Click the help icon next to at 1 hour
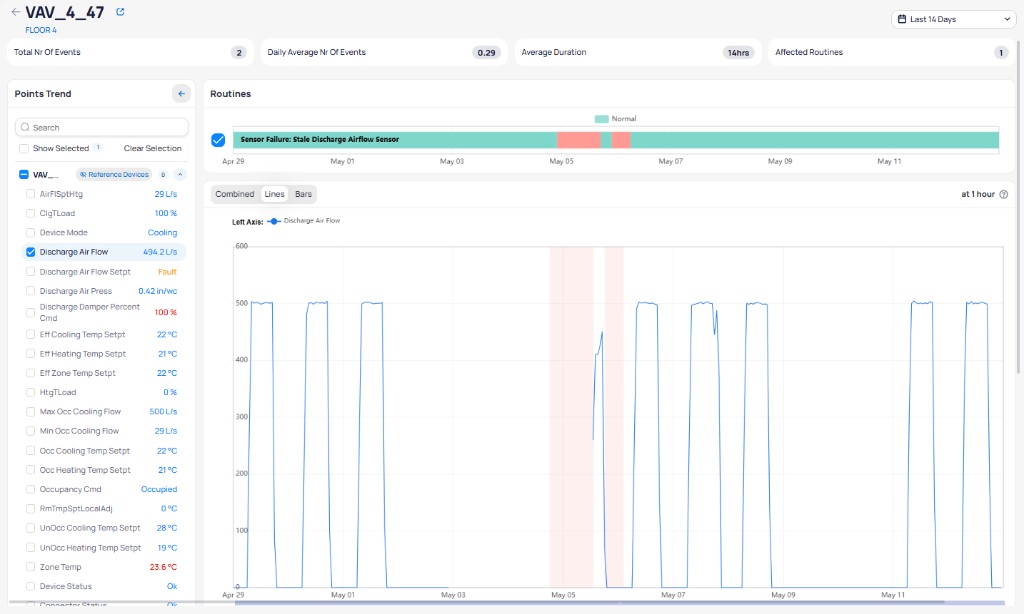1024x614 pixels. click(1004, 194)
